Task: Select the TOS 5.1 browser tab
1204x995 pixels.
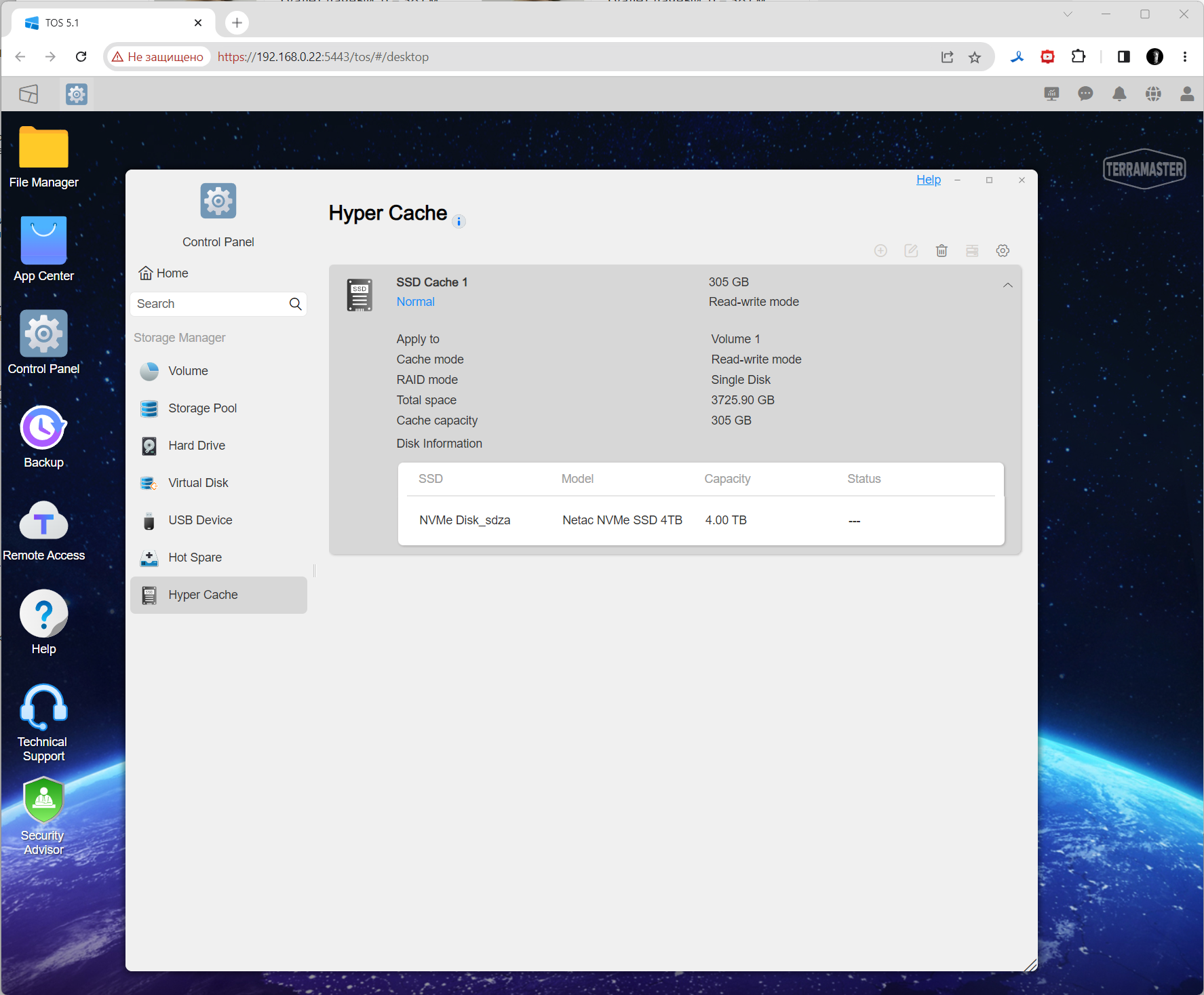Action: pyautogui.click(x=114, y=23)
